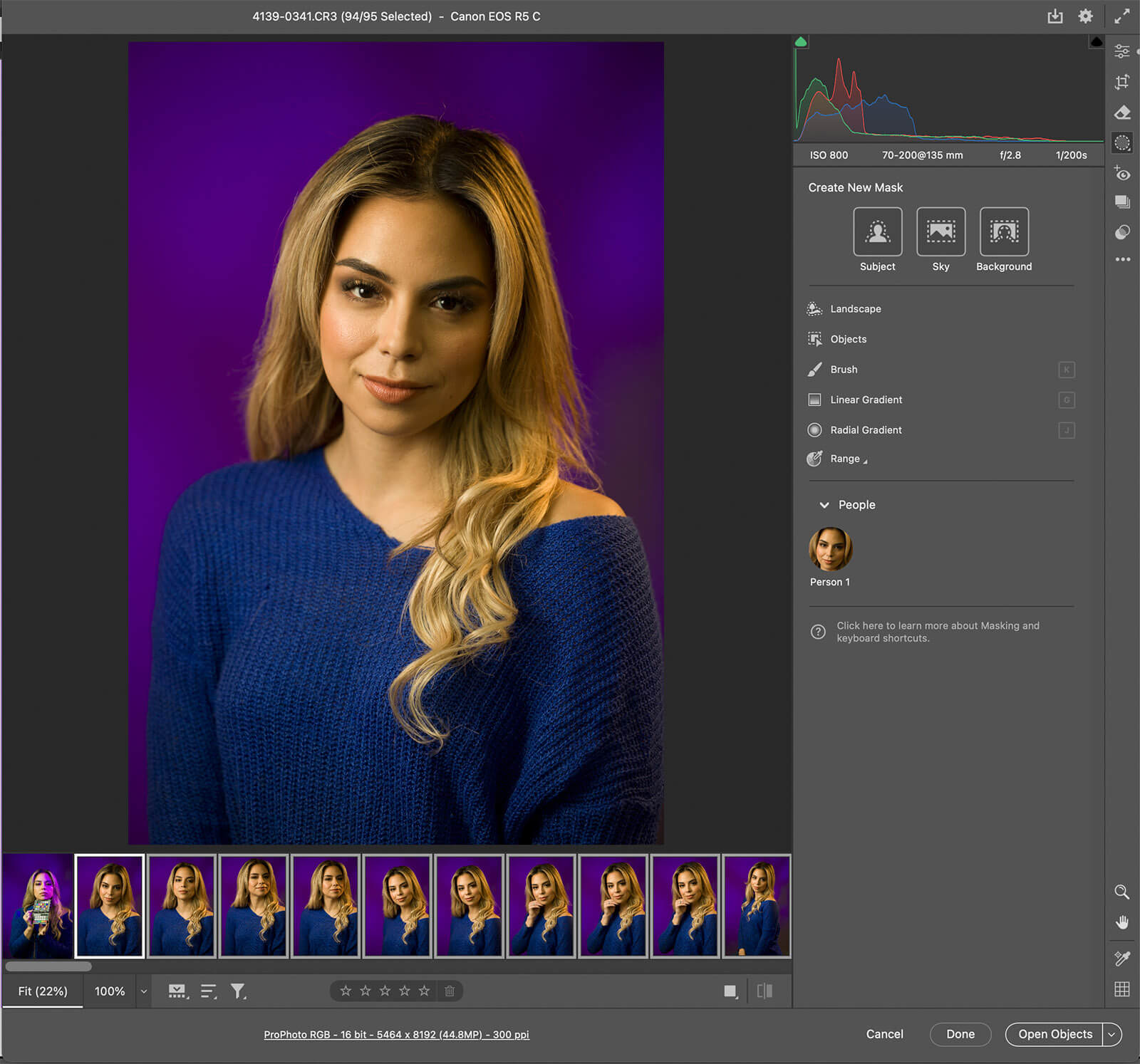
Task: Select the Person 1 face thumbnail
Action: tap(830, 549)
